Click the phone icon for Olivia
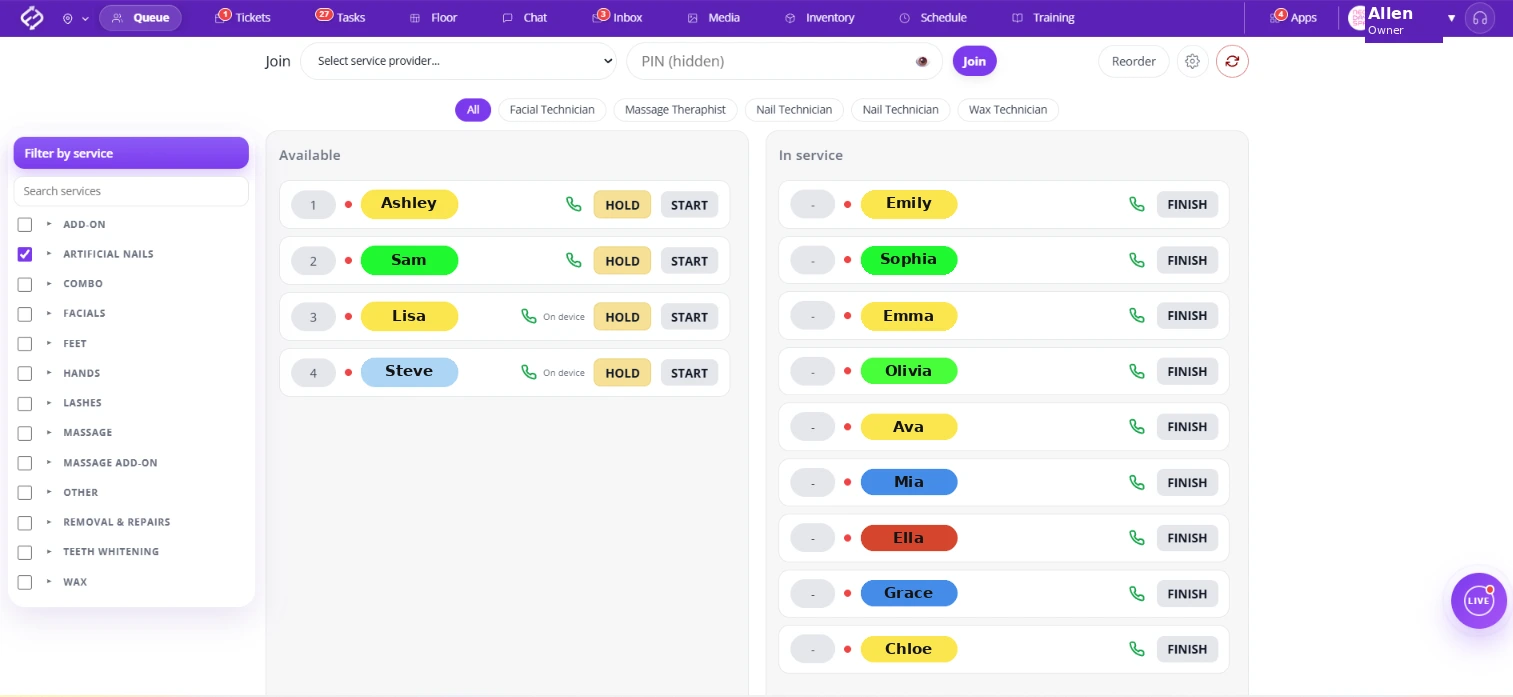 click(x=1137, y=371)
